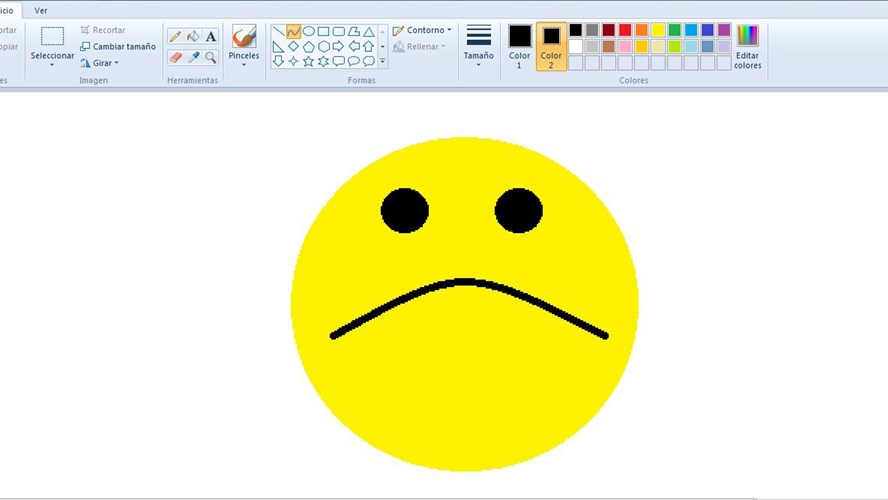Click the shapes gallery expand arrow

(383, 61)
